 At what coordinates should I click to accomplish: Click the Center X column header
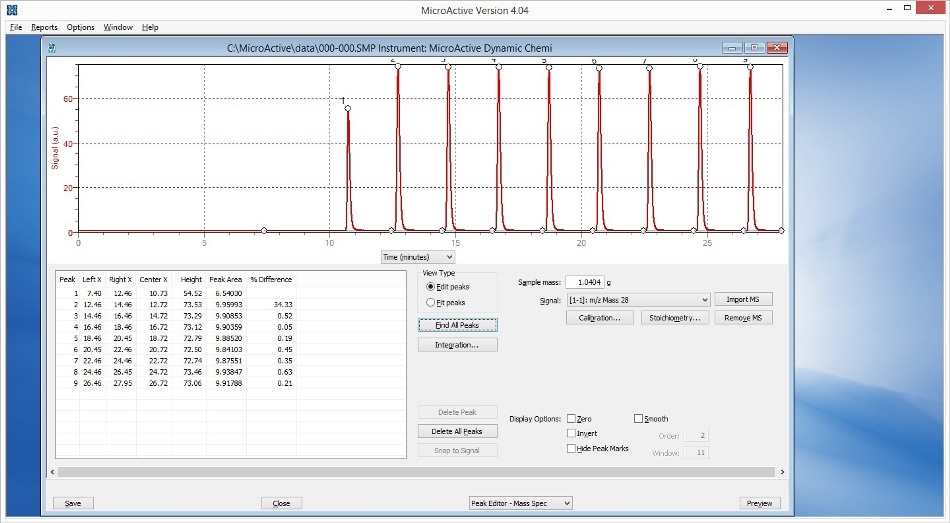point(153,279)
